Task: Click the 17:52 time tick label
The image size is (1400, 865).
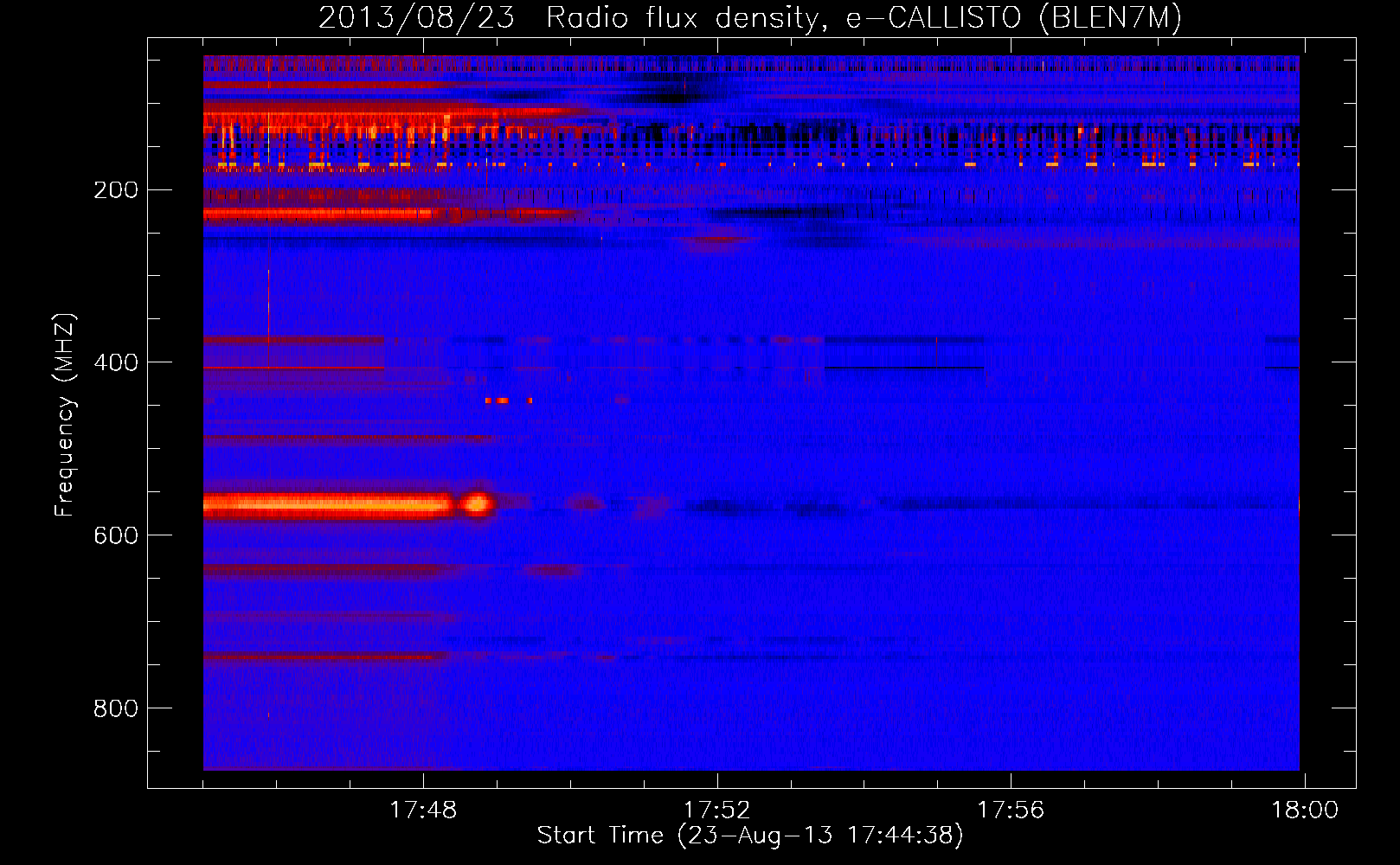Action: (716, 811)
